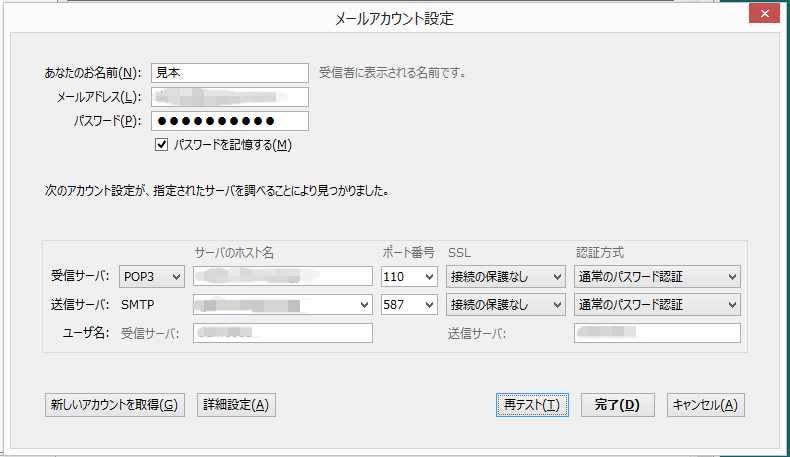Expand the incoming server SSL dropdown
790x457 pixels.
point(504,276)
